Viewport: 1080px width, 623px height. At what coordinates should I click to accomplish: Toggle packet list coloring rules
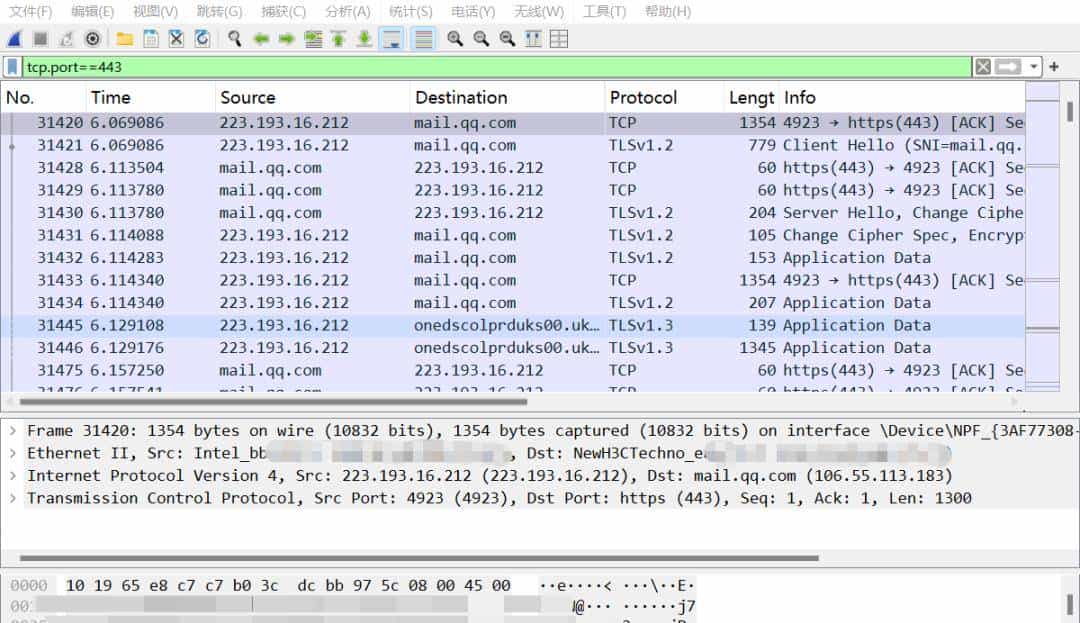pos(424,39)
